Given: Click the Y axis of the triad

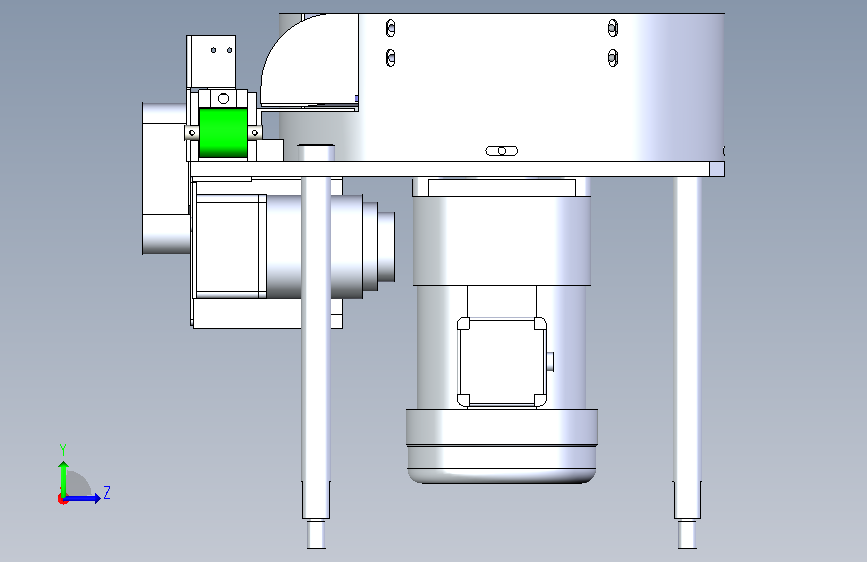Looking at the screenshot, I should [64, 478].
